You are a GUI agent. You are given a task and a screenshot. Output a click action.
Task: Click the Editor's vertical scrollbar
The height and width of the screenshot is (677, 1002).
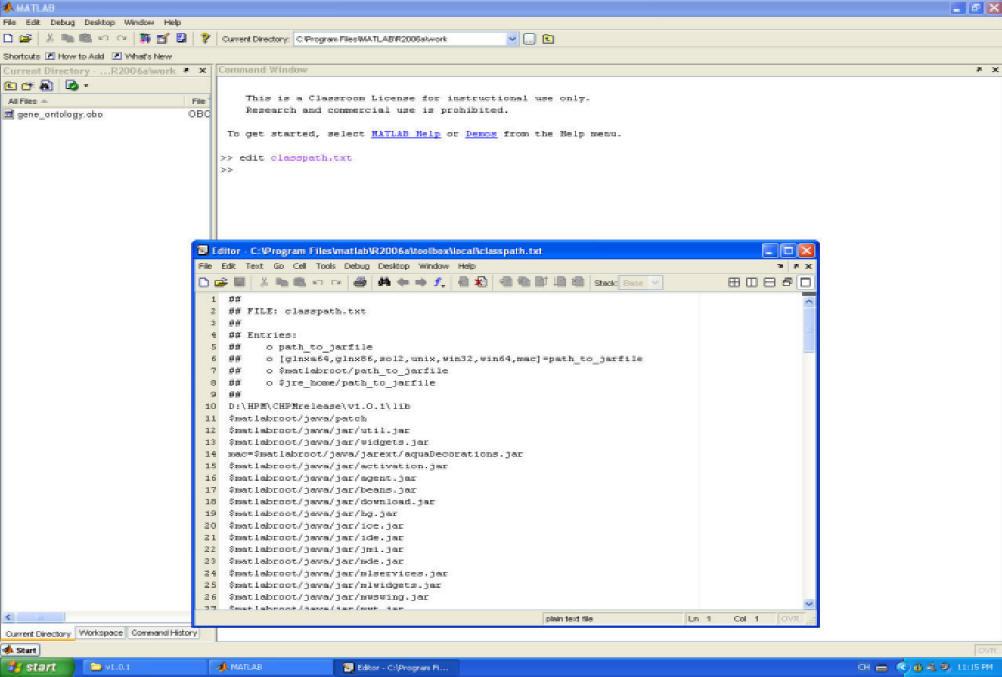[808, 450]
